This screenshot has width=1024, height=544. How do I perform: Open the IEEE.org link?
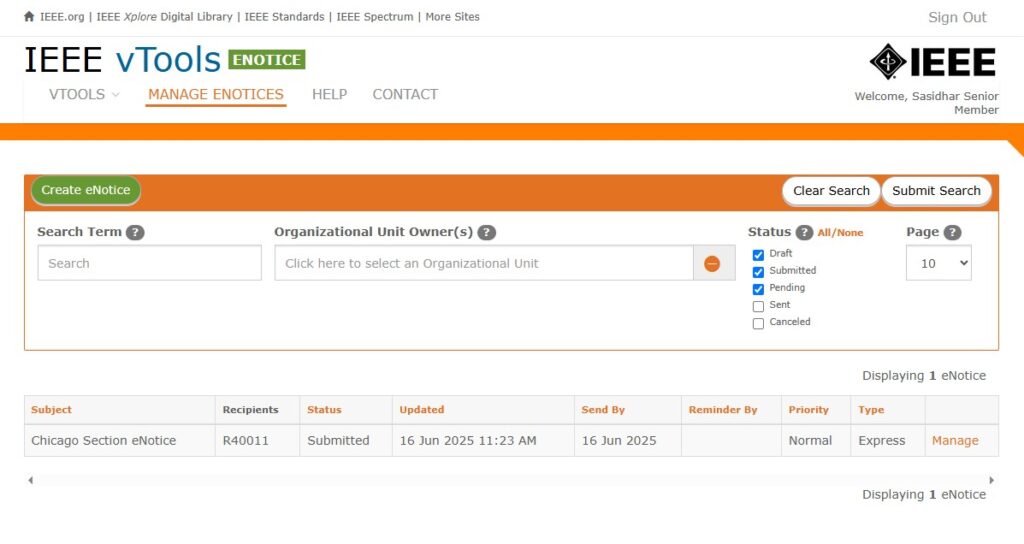point(62,17)
